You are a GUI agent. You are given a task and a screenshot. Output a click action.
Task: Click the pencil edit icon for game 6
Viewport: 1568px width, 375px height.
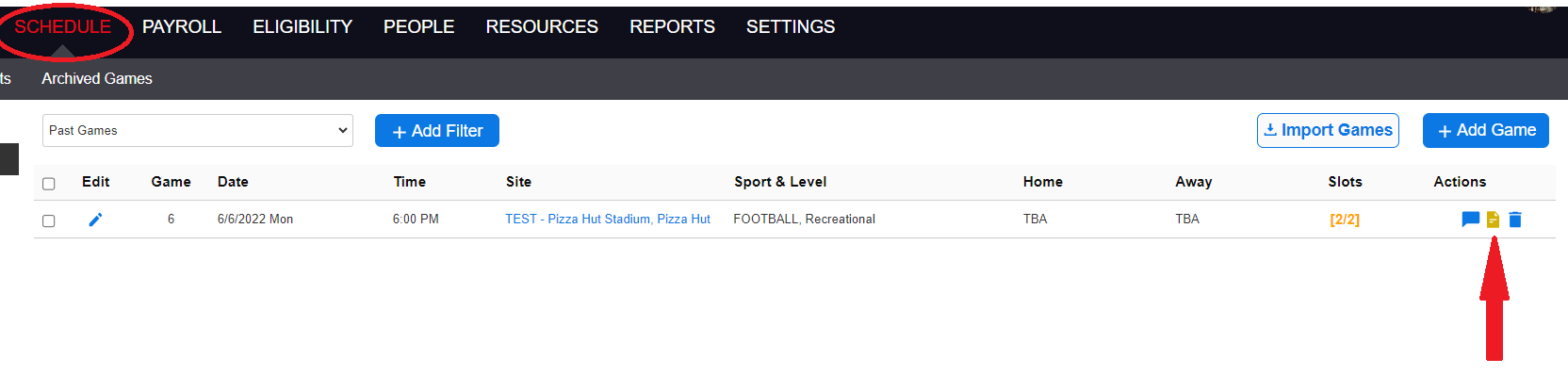pos(95,220)
